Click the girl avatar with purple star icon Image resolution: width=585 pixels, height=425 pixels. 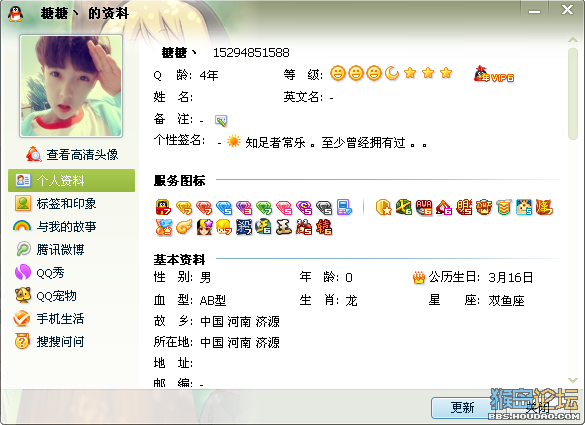(x=204, y=227)
